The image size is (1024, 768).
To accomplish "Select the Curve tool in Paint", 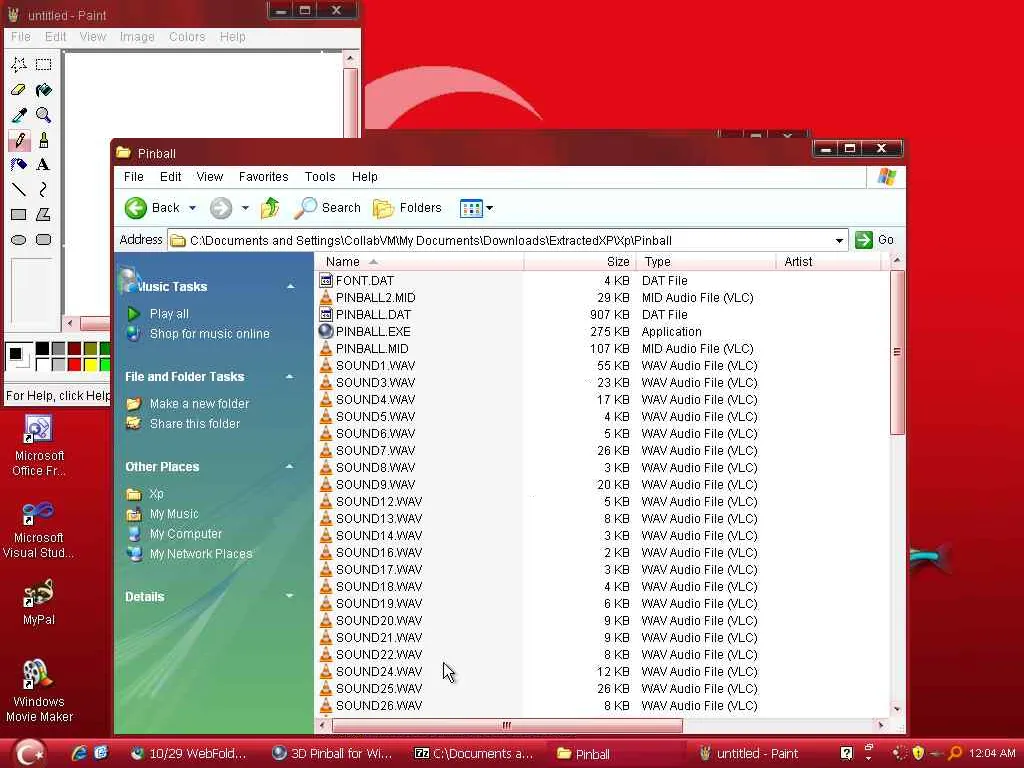I will 44,189.
